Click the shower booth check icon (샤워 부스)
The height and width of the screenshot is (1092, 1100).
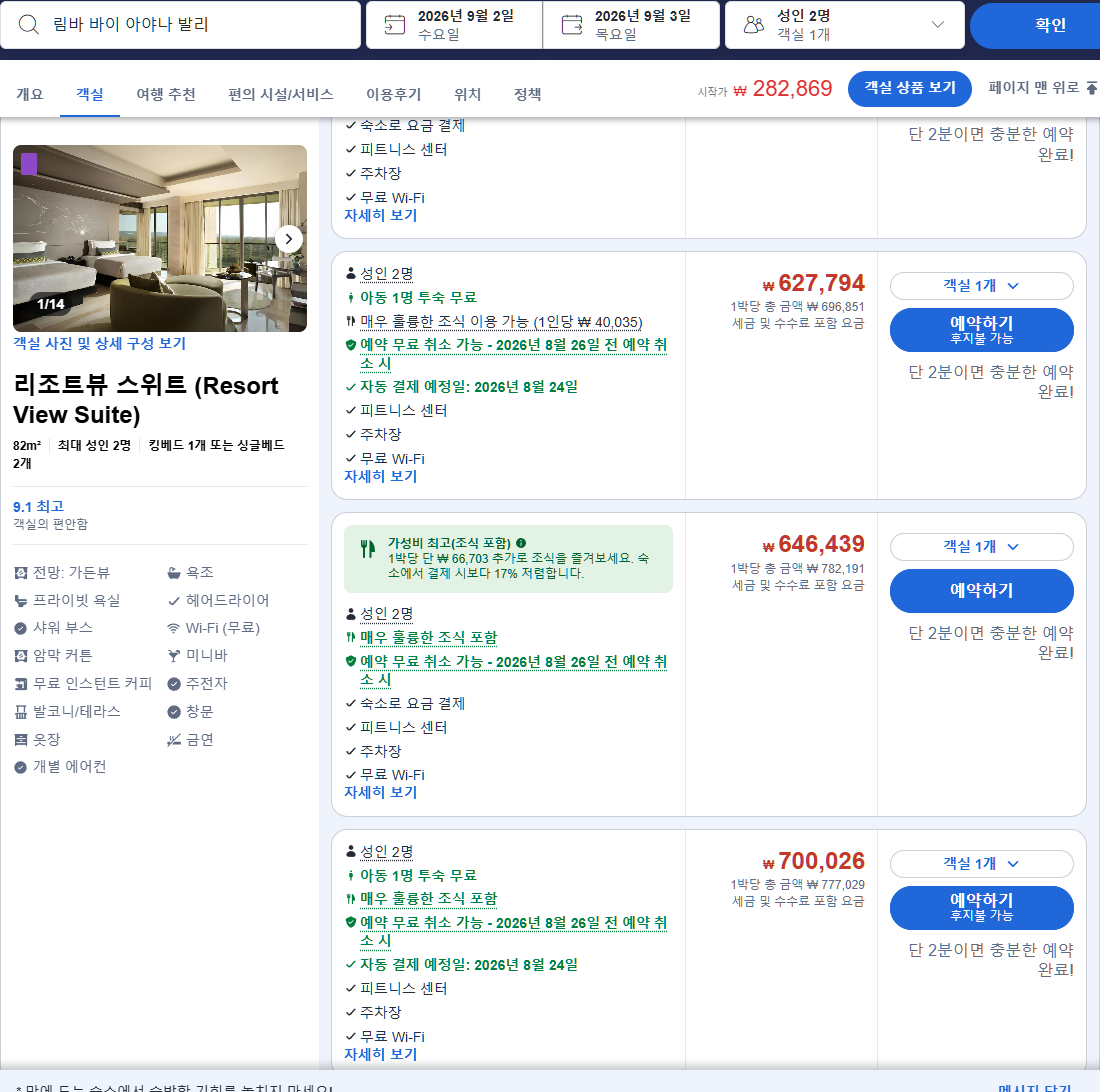coord(21,628)
